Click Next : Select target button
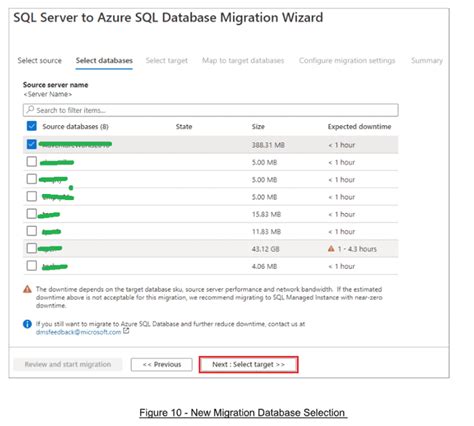Screen dimensions: 474x426 point(249,364)
